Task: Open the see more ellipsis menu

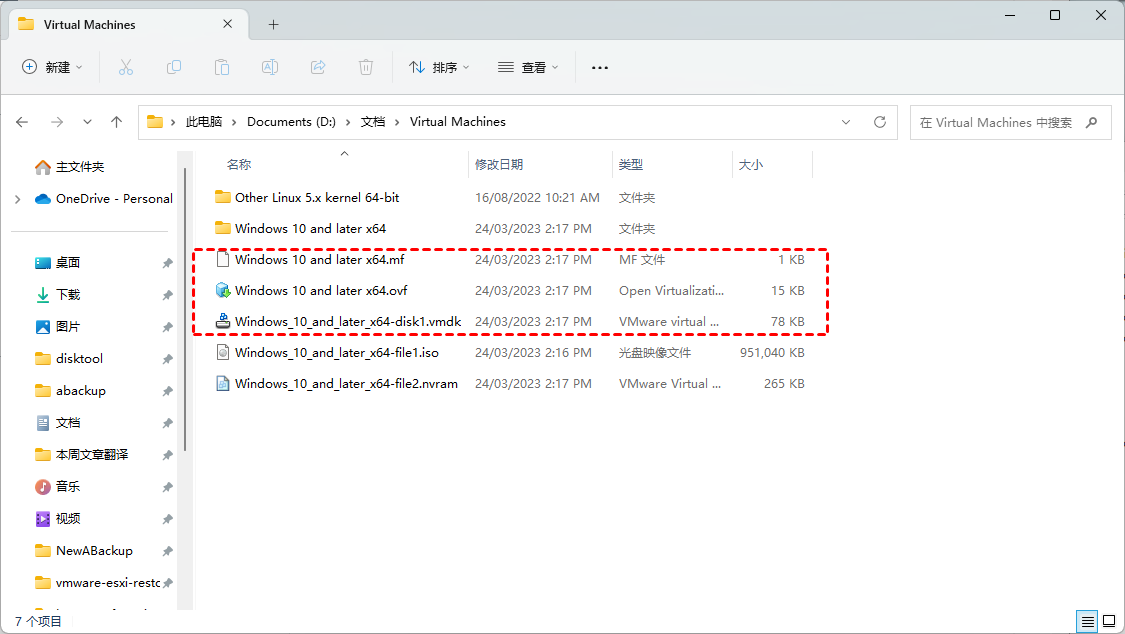Action: [600, 67]
